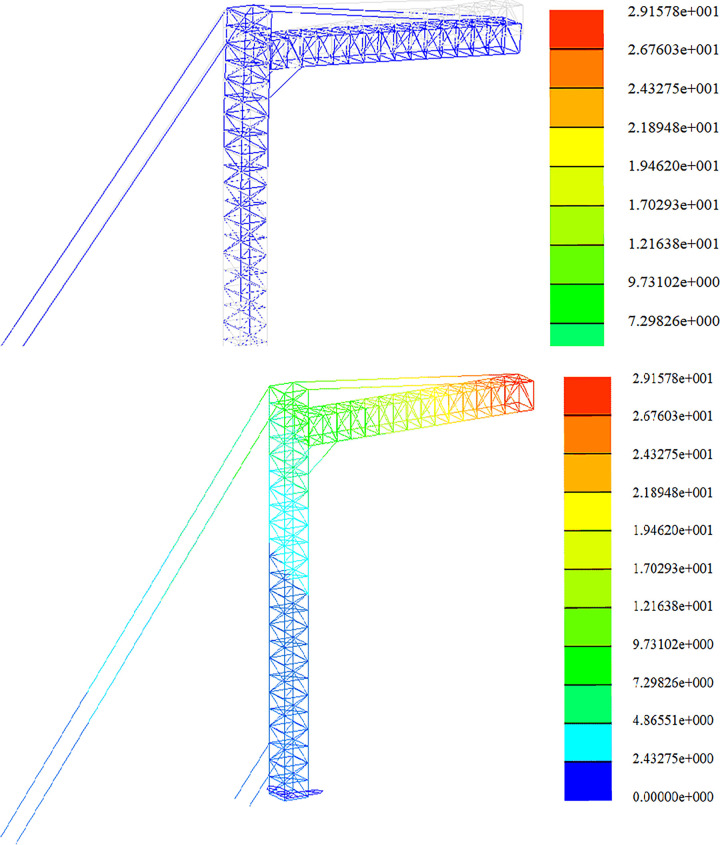Click the 0.00000e+000 legend value
The width and height of the screenshot is (720, 845).
pyautogui.click(x=673, y=796)
